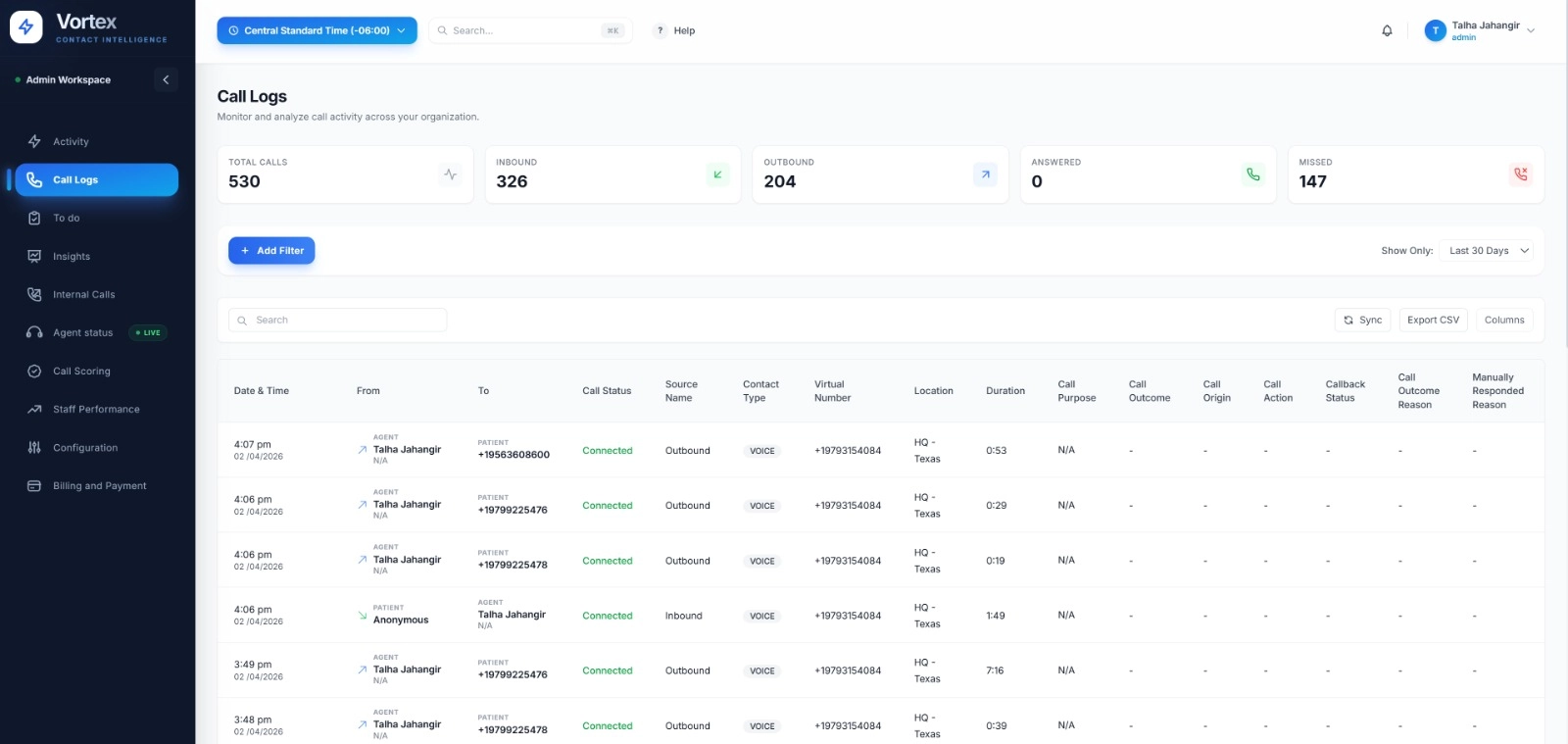The height and width of the screenshot is (744, 1568).
Task: Click the Total Calls activity pulse icon
Action: coord(451,174)
